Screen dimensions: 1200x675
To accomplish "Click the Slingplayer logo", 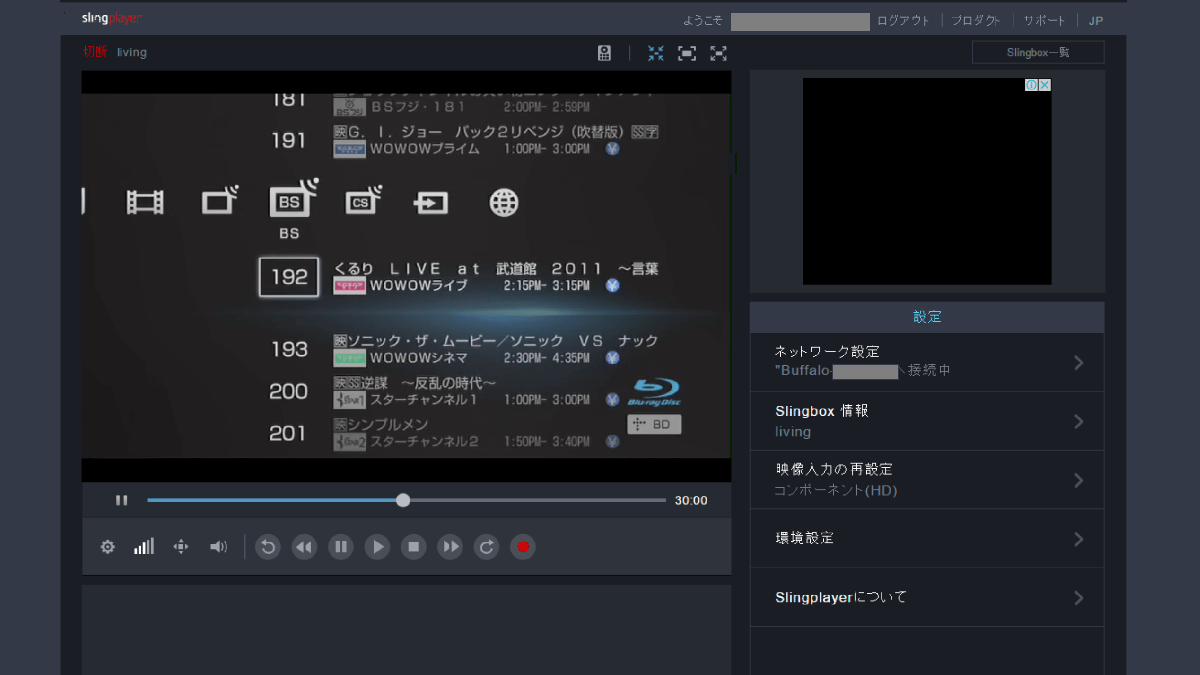I will 112,19.
